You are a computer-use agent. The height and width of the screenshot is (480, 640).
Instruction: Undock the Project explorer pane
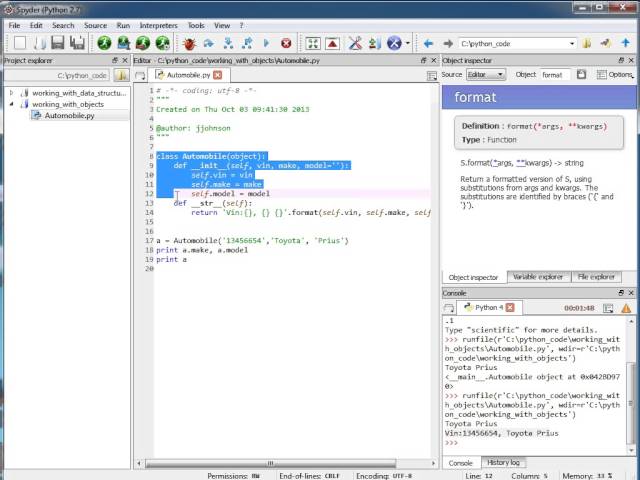tap(115, 60)
